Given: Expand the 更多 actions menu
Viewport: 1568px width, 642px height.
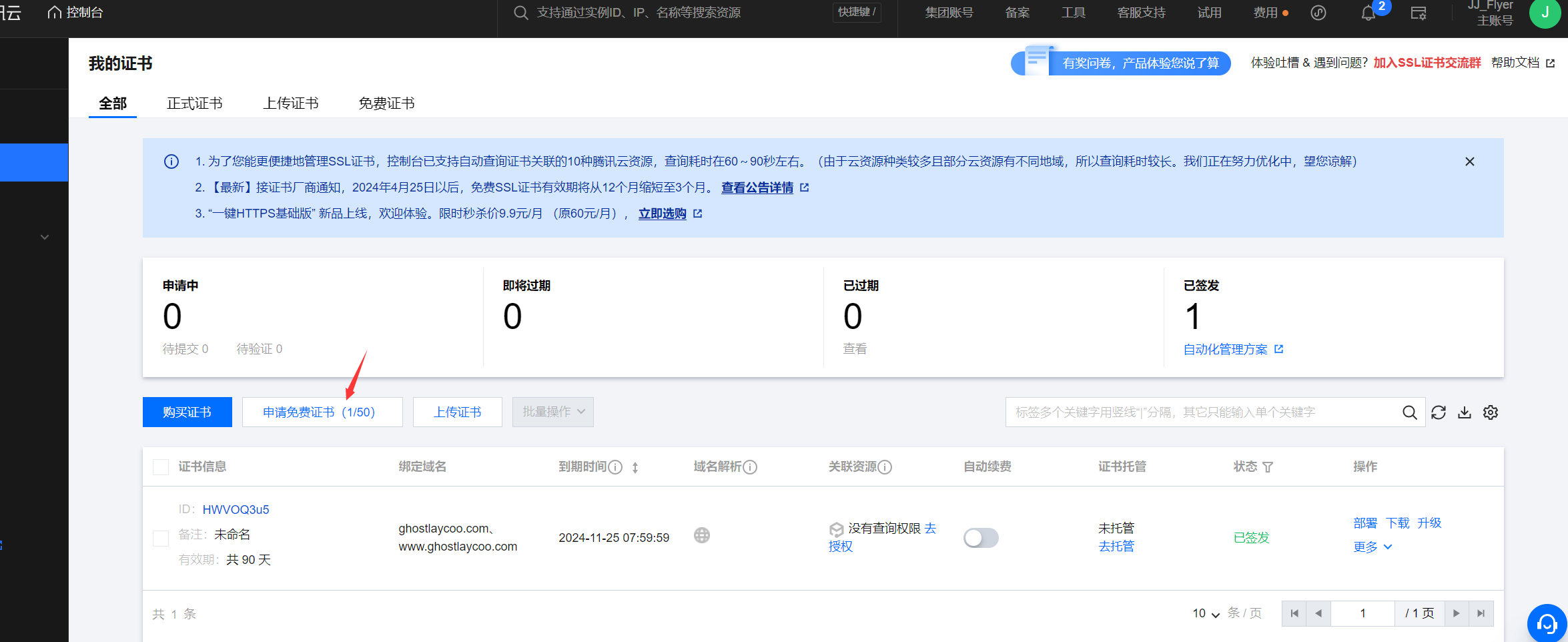Looking at the screenshot, I should click(1373, 547).
